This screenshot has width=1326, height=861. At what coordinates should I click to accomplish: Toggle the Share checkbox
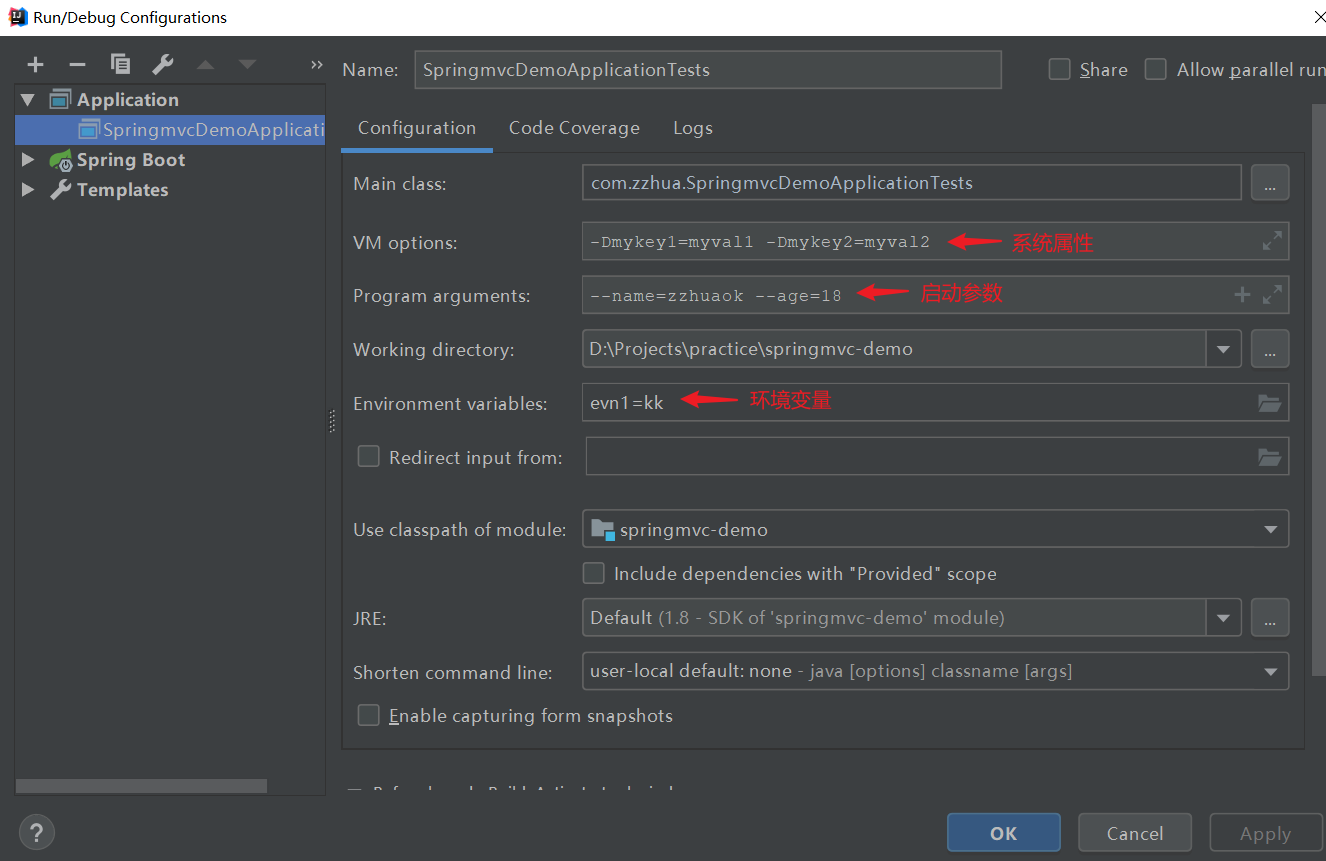pos(1059,69)
